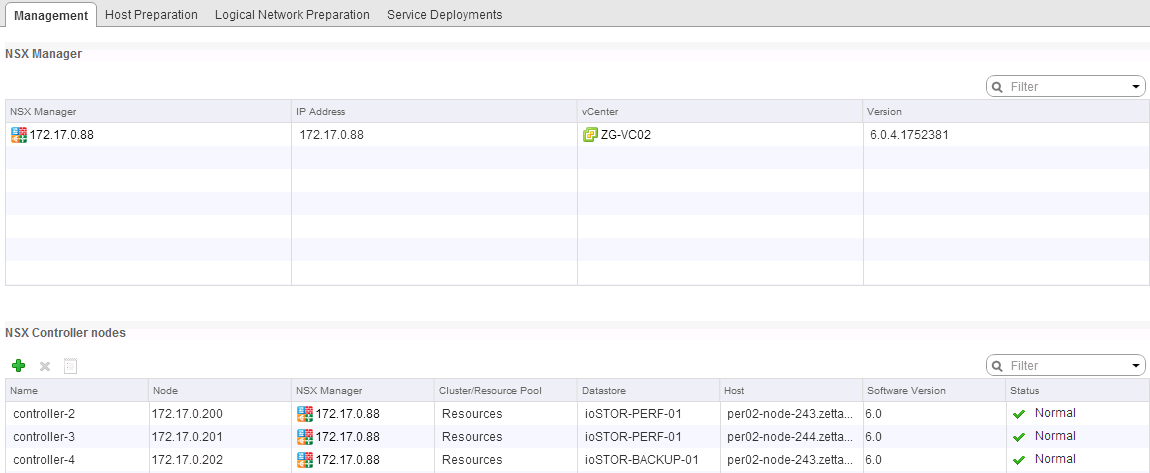The image size is (1150, 473).
Task: Click the delete controller X icon
Action: click(x=45, y=366)
